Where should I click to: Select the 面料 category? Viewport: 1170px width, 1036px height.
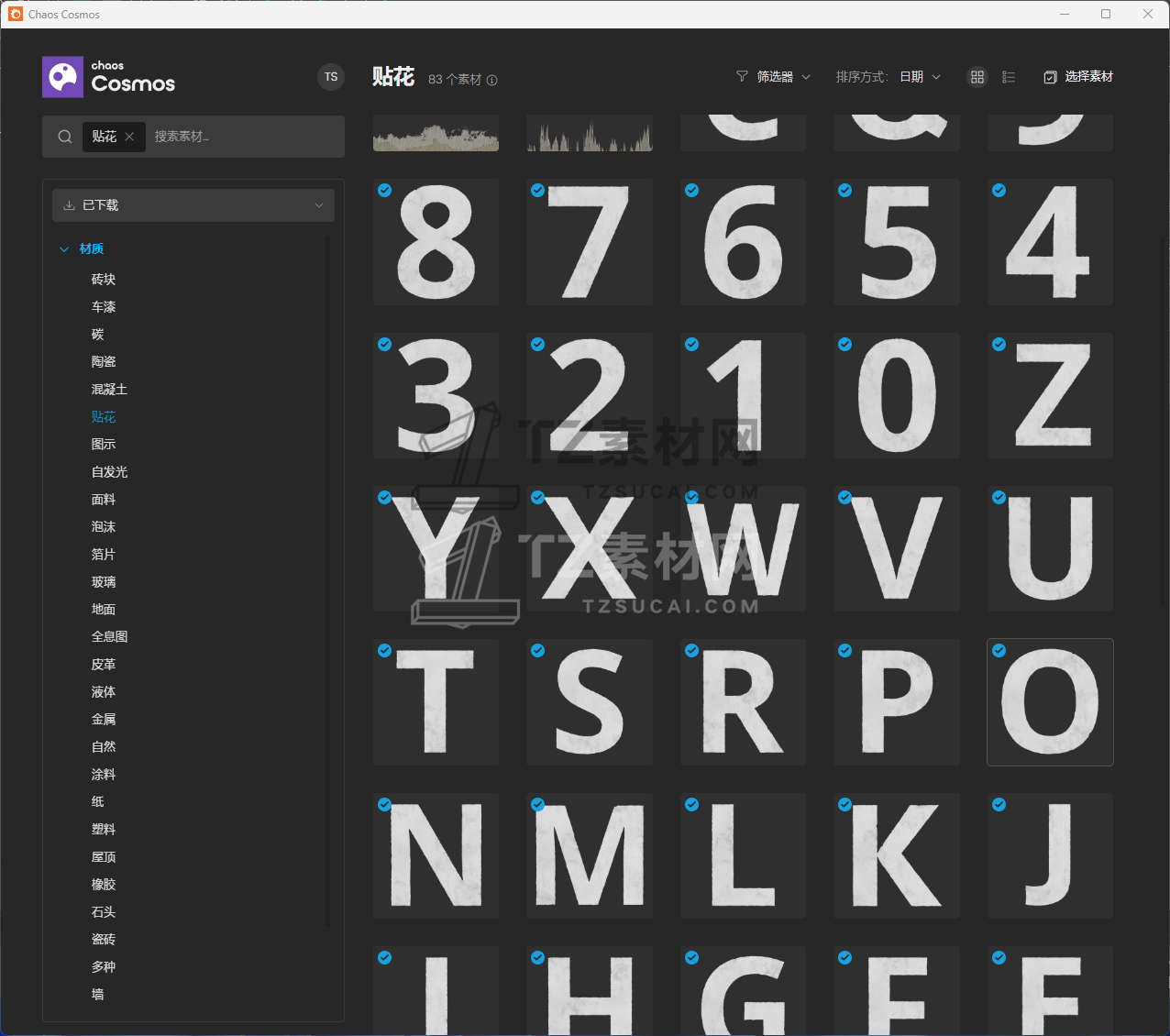coord(104,500)
